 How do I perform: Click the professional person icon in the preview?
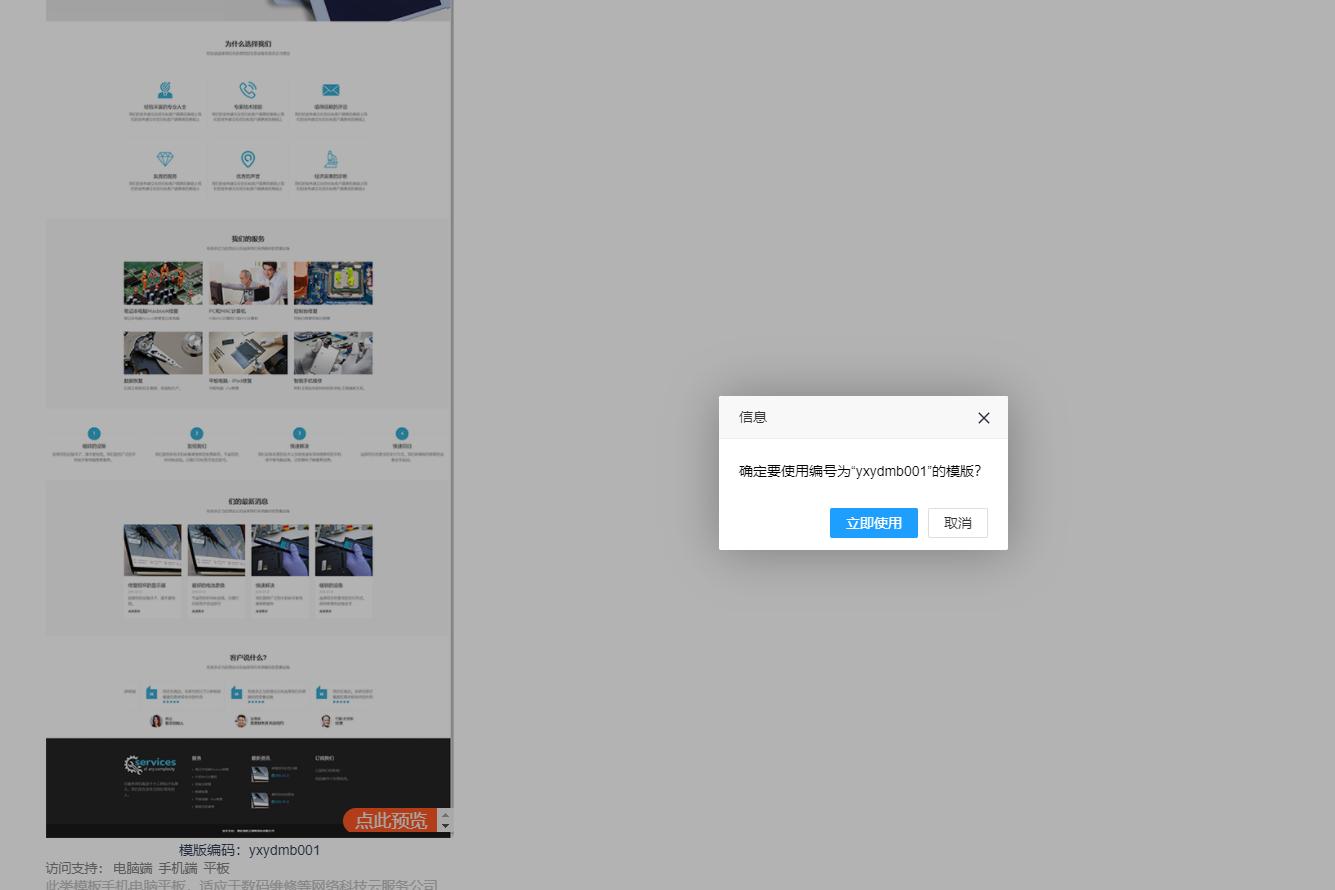coord(165,91)
